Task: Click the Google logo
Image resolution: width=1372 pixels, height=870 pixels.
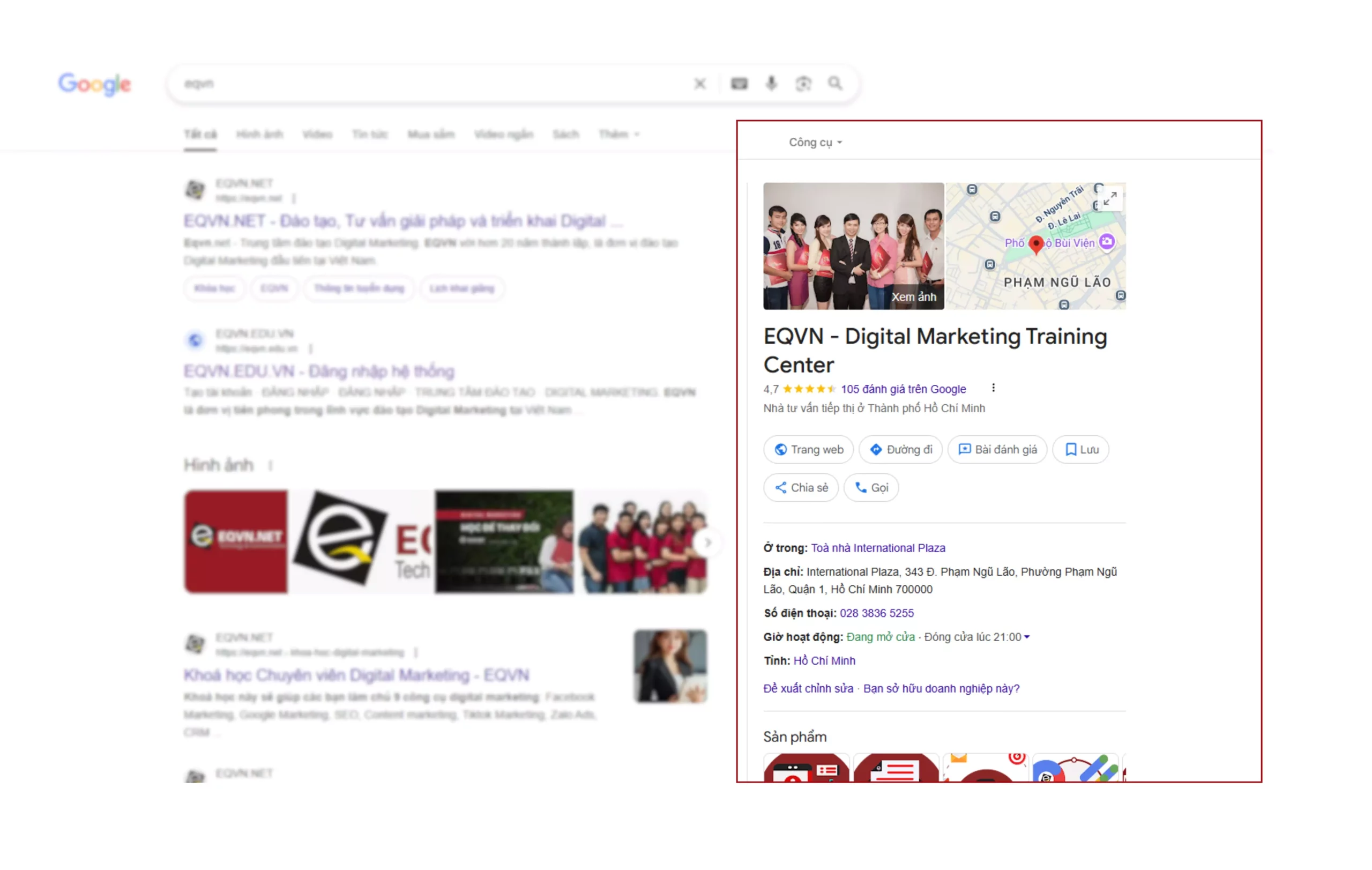Action: (x=94, y=84)
